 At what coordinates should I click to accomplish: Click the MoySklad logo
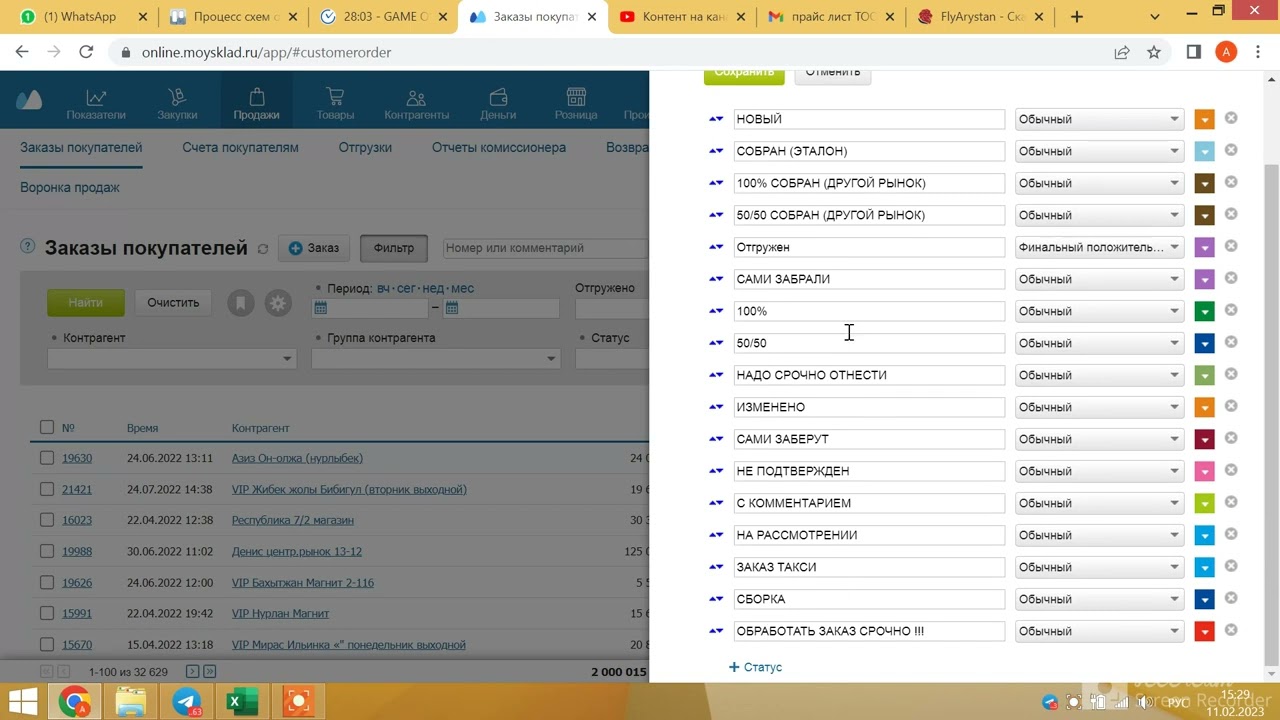(x=29, y=99)
